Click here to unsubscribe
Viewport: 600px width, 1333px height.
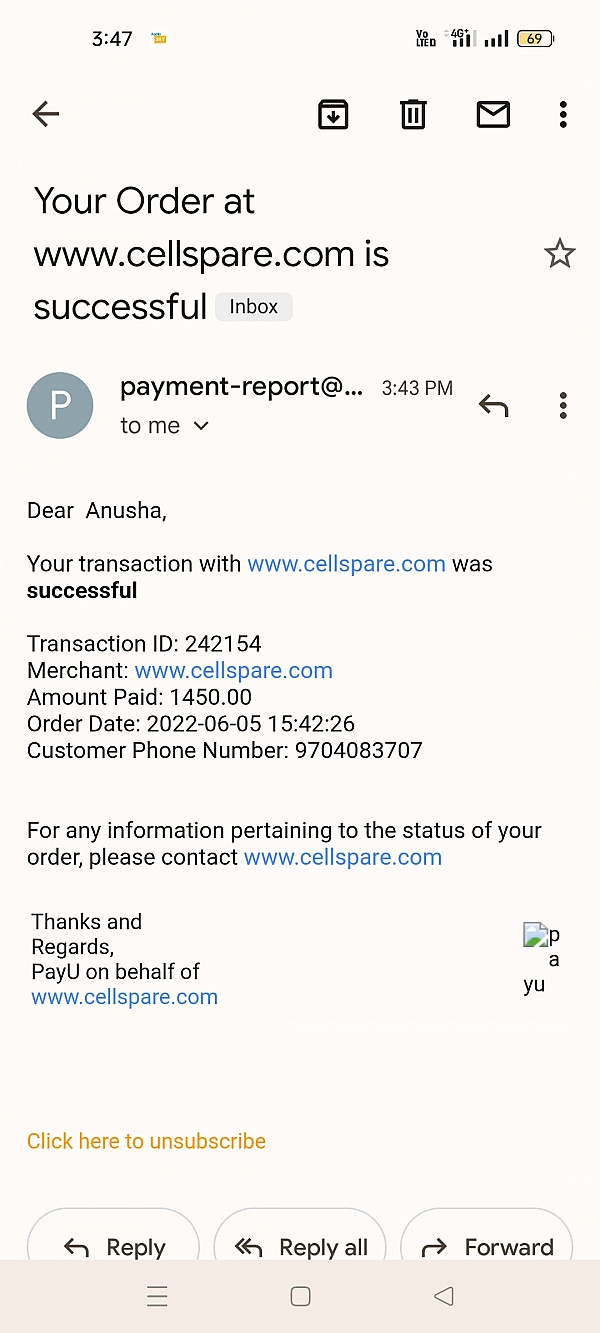click(146, 1141)
